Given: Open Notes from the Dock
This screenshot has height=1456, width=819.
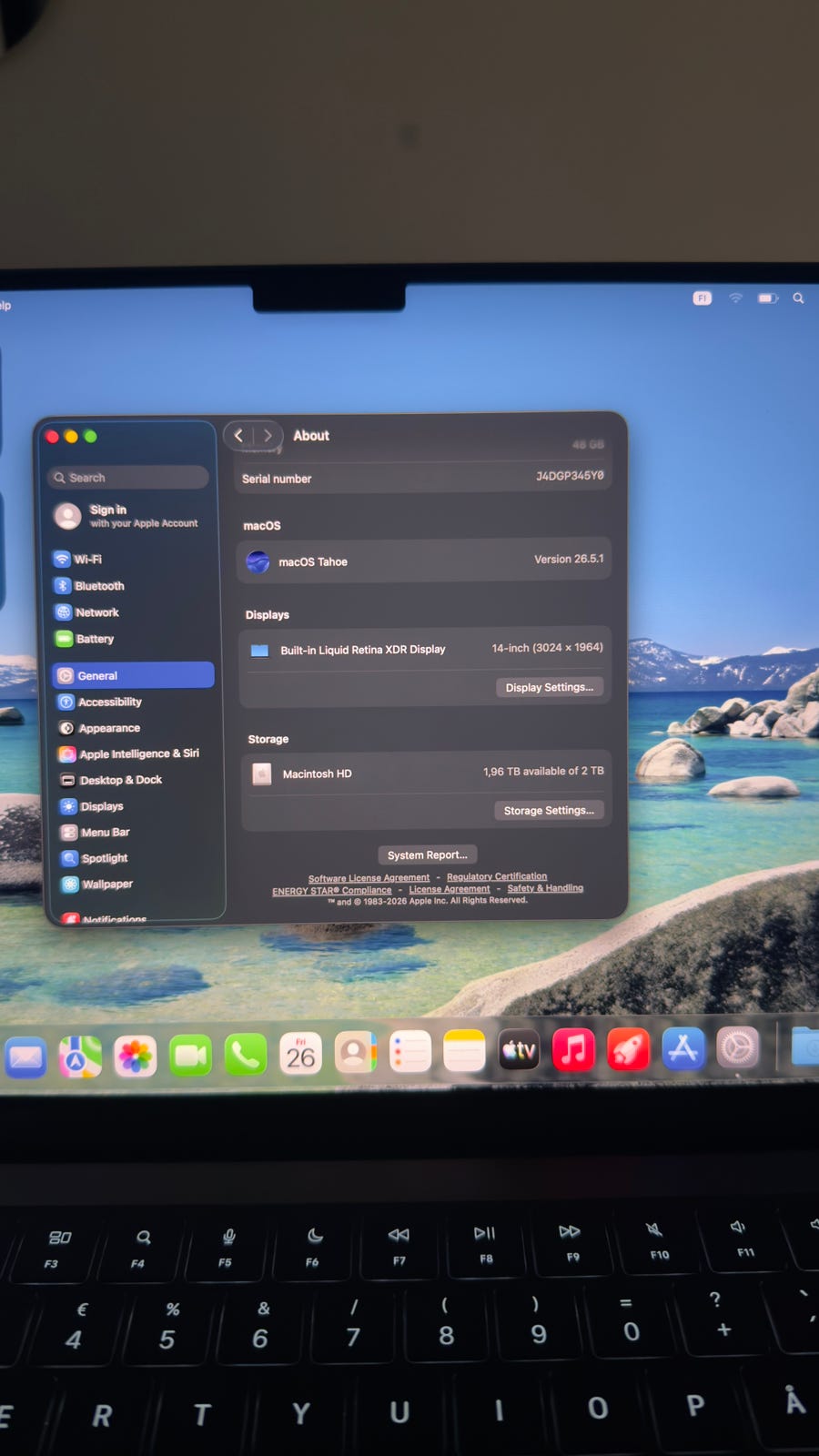Looking at the screenshot, I should coord(464,1052).
